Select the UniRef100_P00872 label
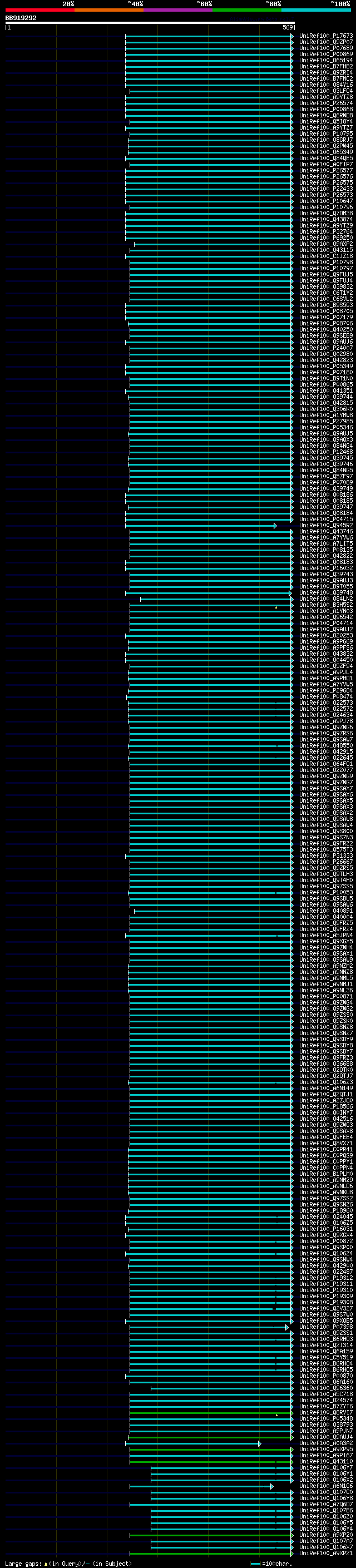This screenshot has width=356, height=1568. click(x=325, y=1241)
